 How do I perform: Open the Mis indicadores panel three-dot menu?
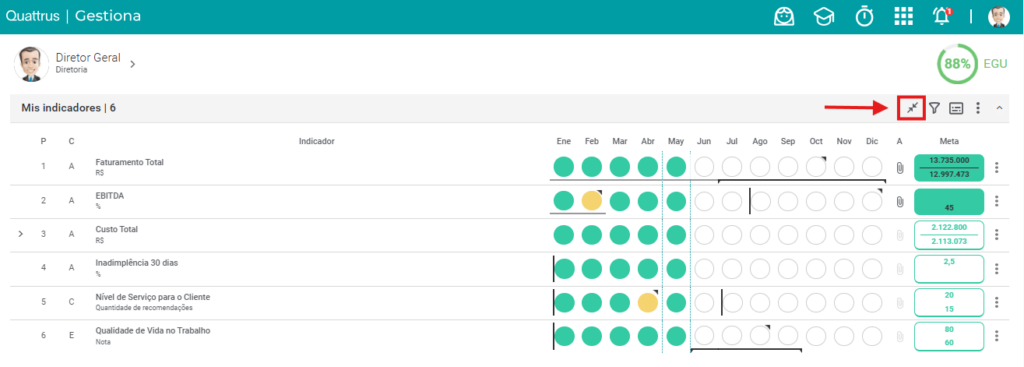click(978, 108)
